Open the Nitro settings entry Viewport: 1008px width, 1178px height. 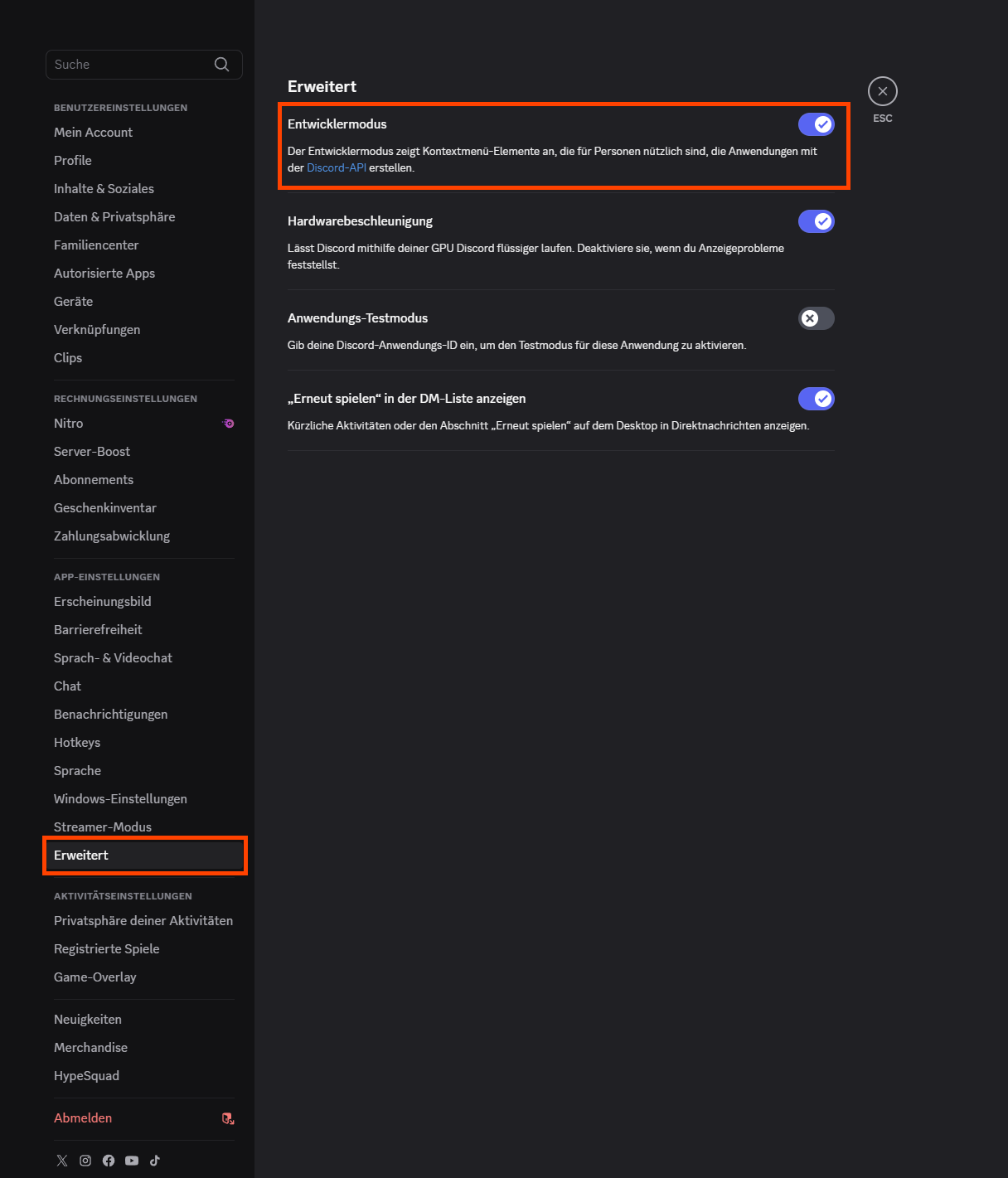[144, 424]
